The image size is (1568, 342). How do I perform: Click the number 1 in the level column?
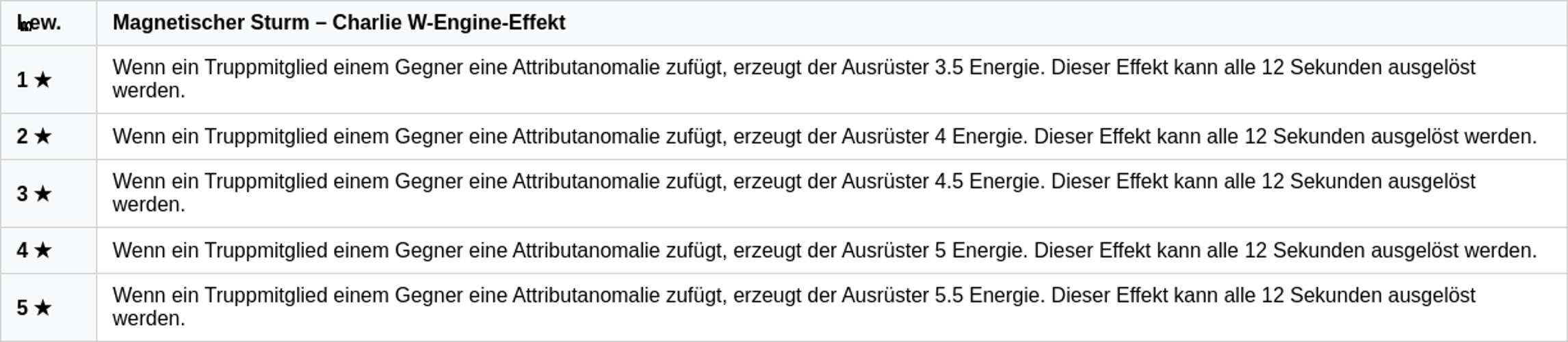click(x=23, y=80)
